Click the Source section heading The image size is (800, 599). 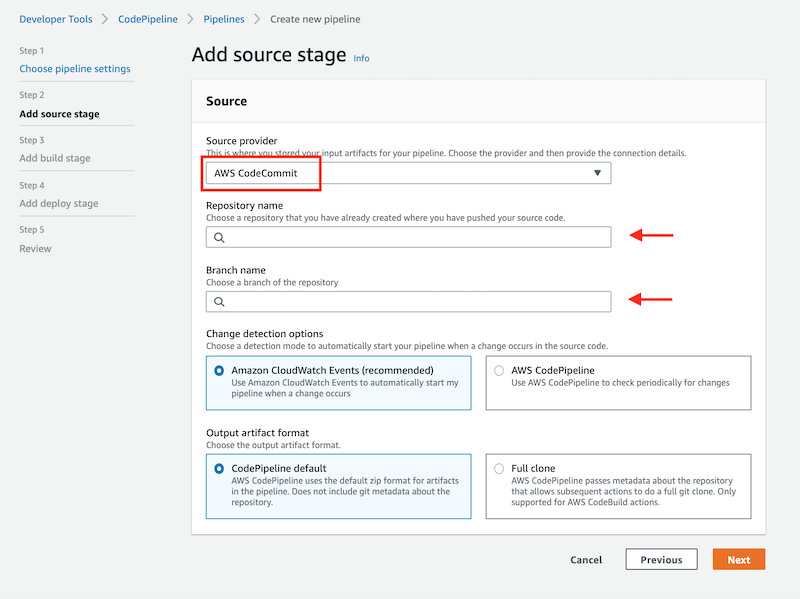pyautogui.click(x=227, y=101)
